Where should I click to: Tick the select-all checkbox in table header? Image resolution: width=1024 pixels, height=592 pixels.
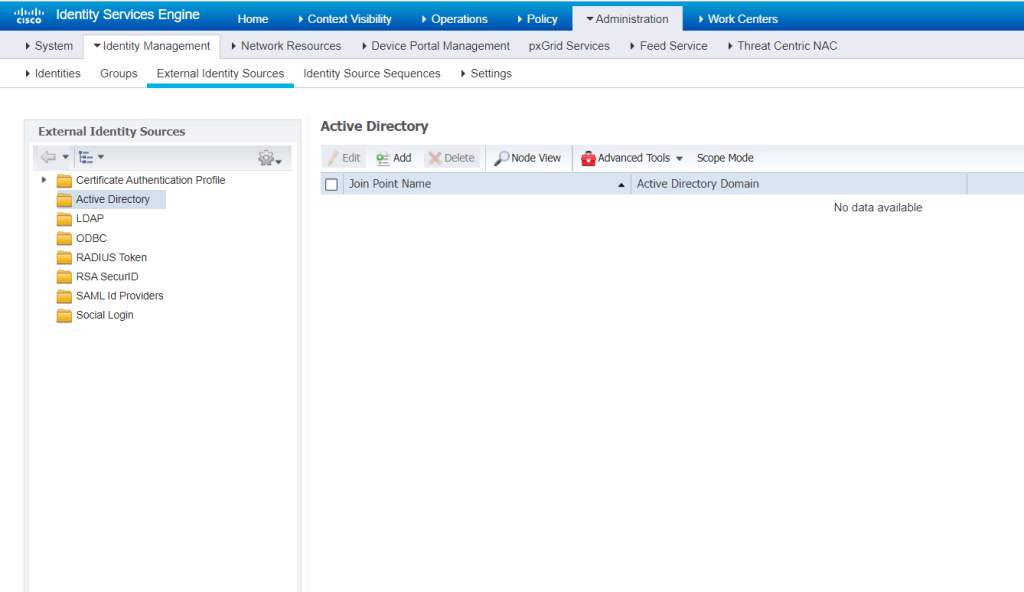tap(332, 184)
